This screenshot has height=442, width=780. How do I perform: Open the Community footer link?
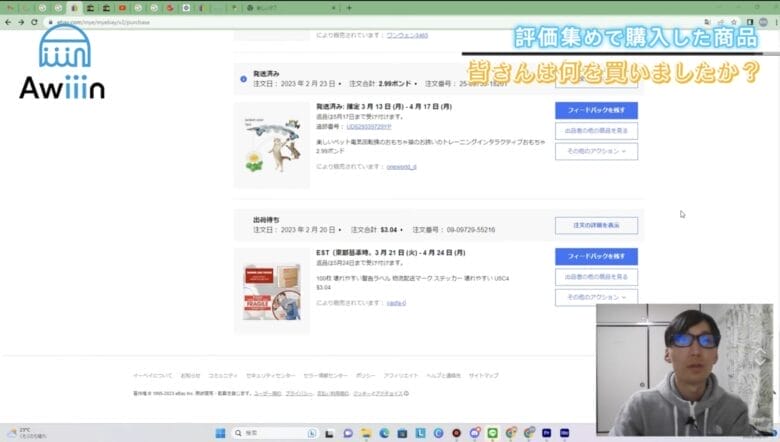222,375
